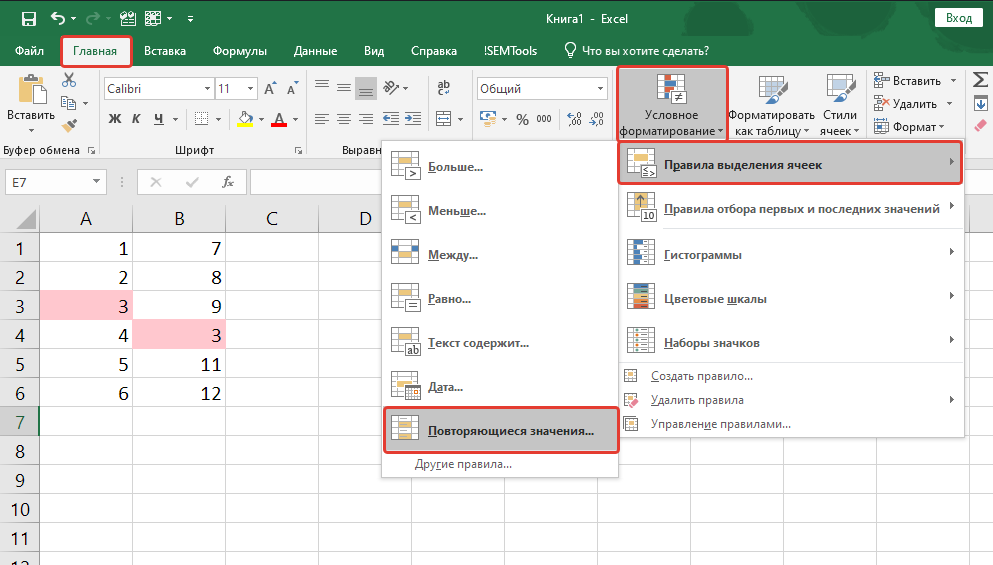Open the !SEMTools tab

click(510, 51)
